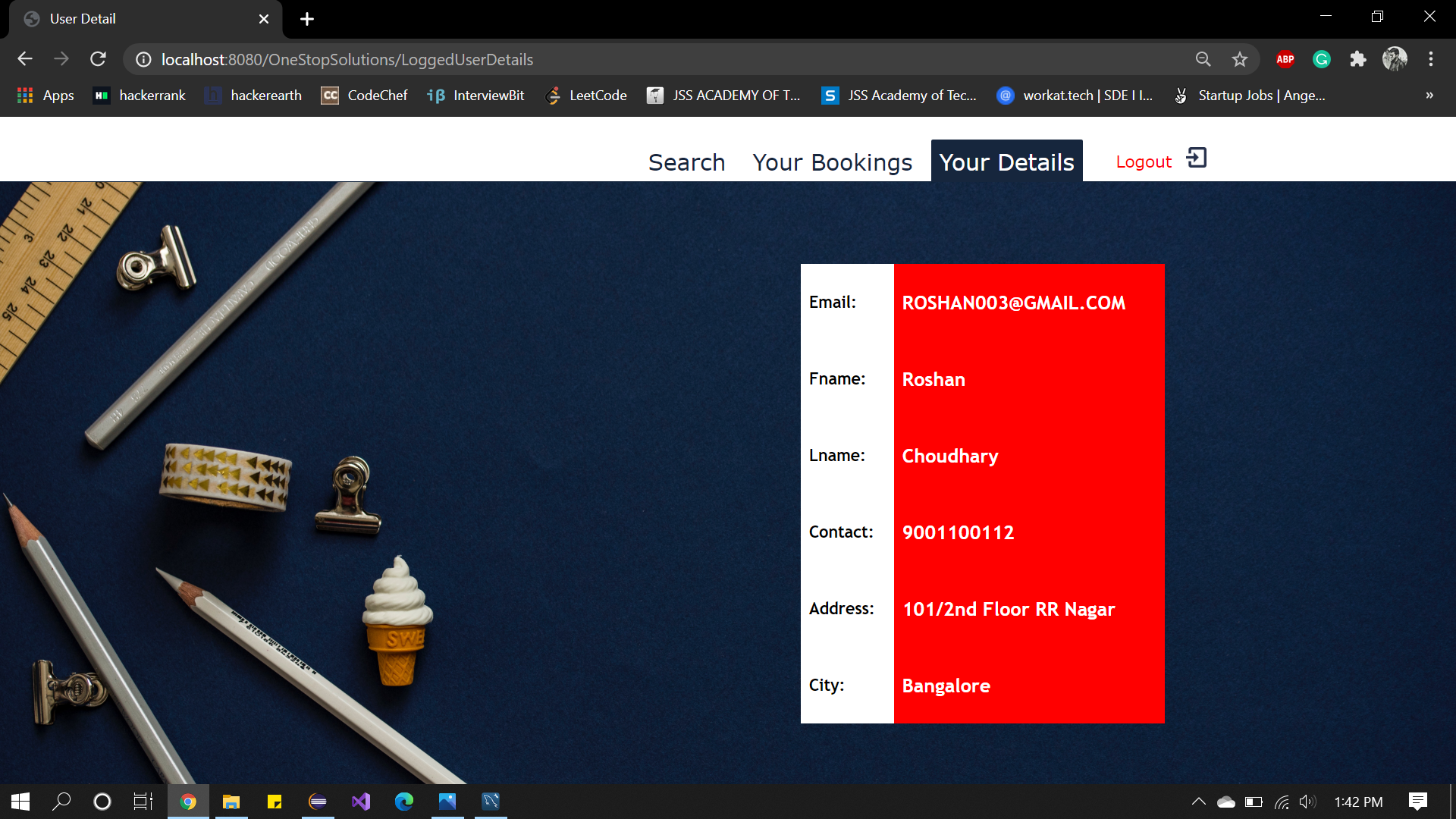The width and height of the screenshot is (1456, 819).
Task: Click the site information icon
Action: coord(143,59)
